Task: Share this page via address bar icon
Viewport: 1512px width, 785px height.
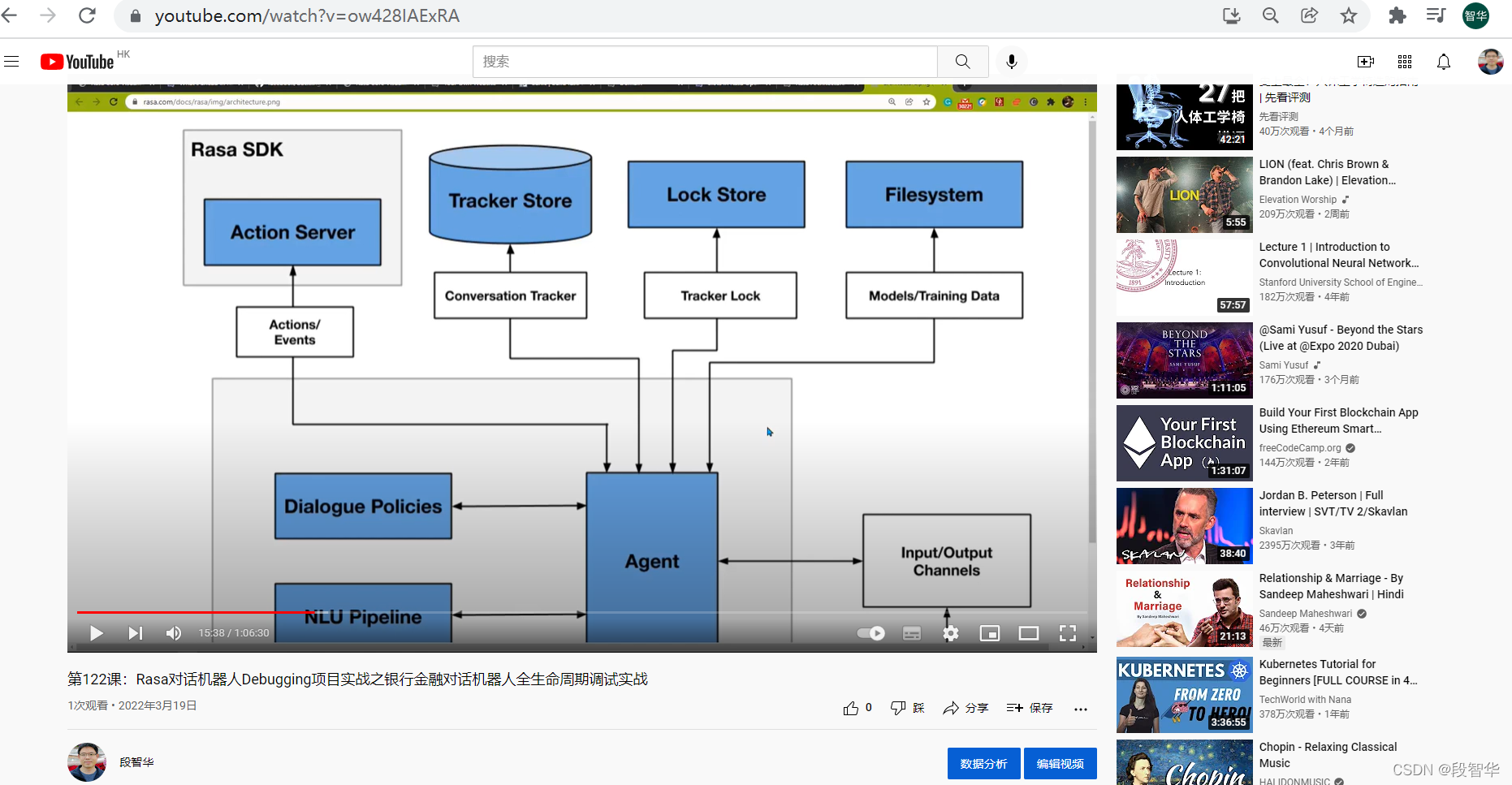Action: 1309,15
